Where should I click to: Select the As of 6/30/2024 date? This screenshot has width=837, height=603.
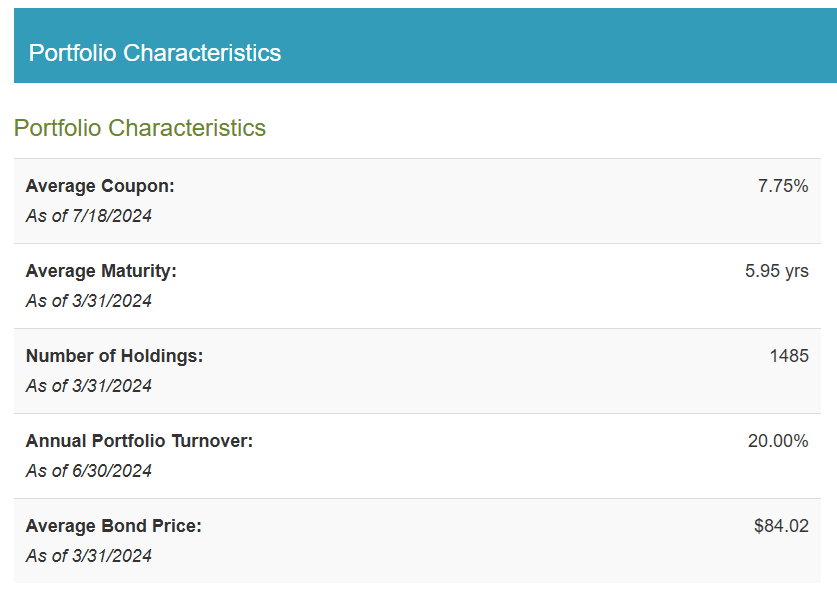[x=89, y=471]
